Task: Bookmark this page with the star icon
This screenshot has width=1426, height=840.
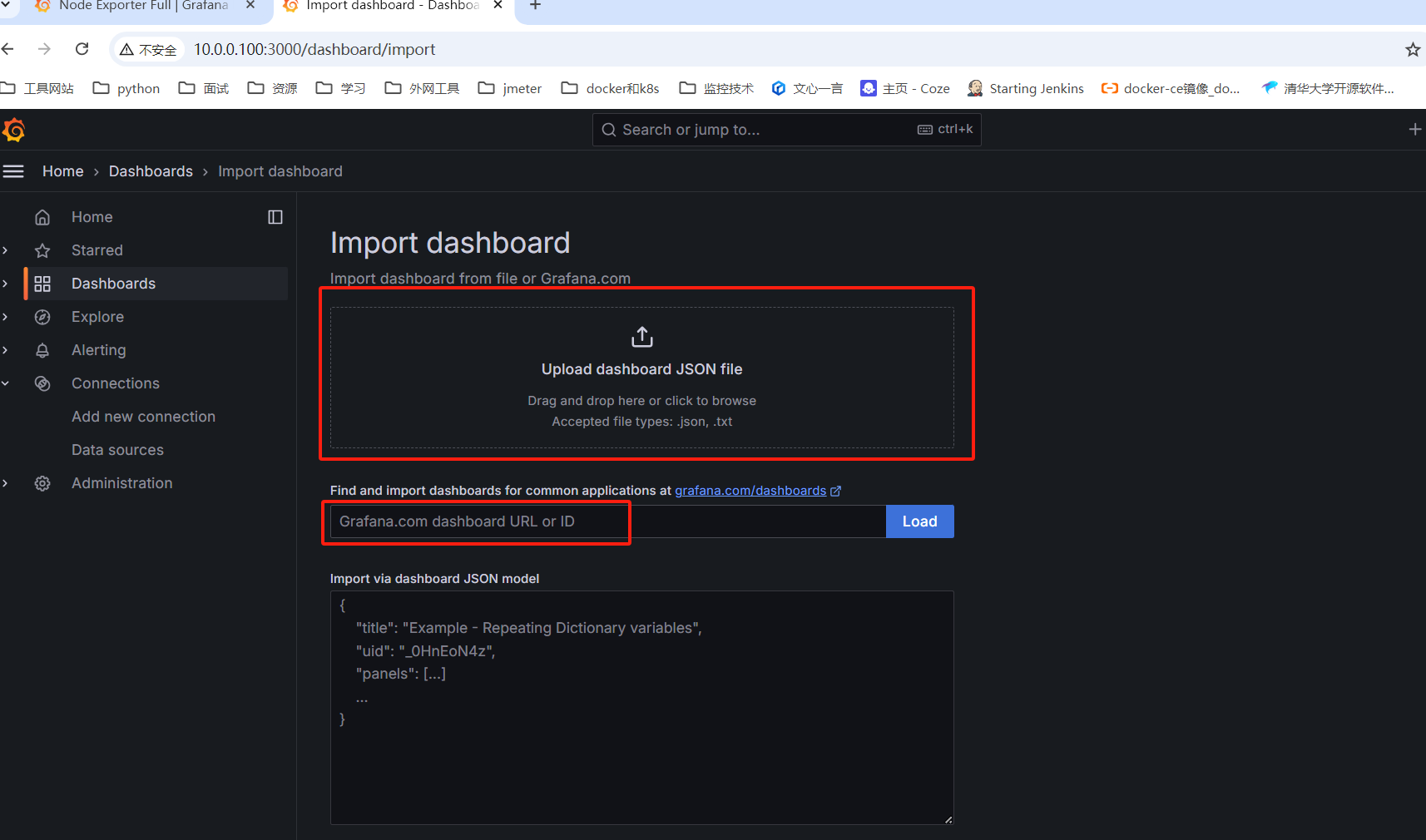Action: (x=1413, y=50)
